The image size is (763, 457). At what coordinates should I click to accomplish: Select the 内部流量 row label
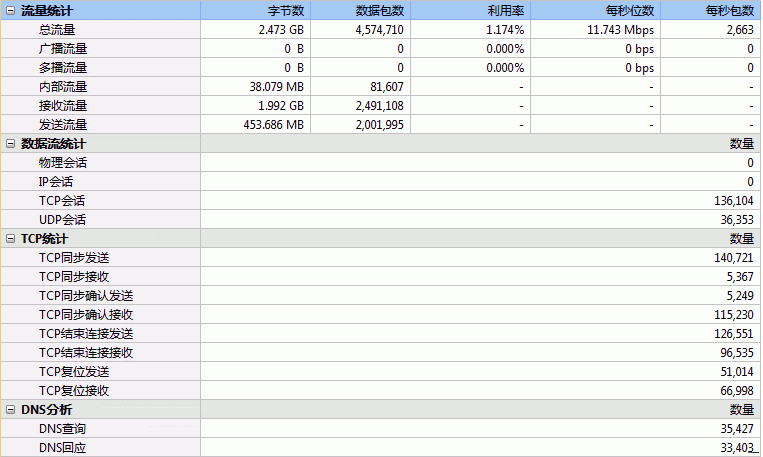tap(63, 87)
